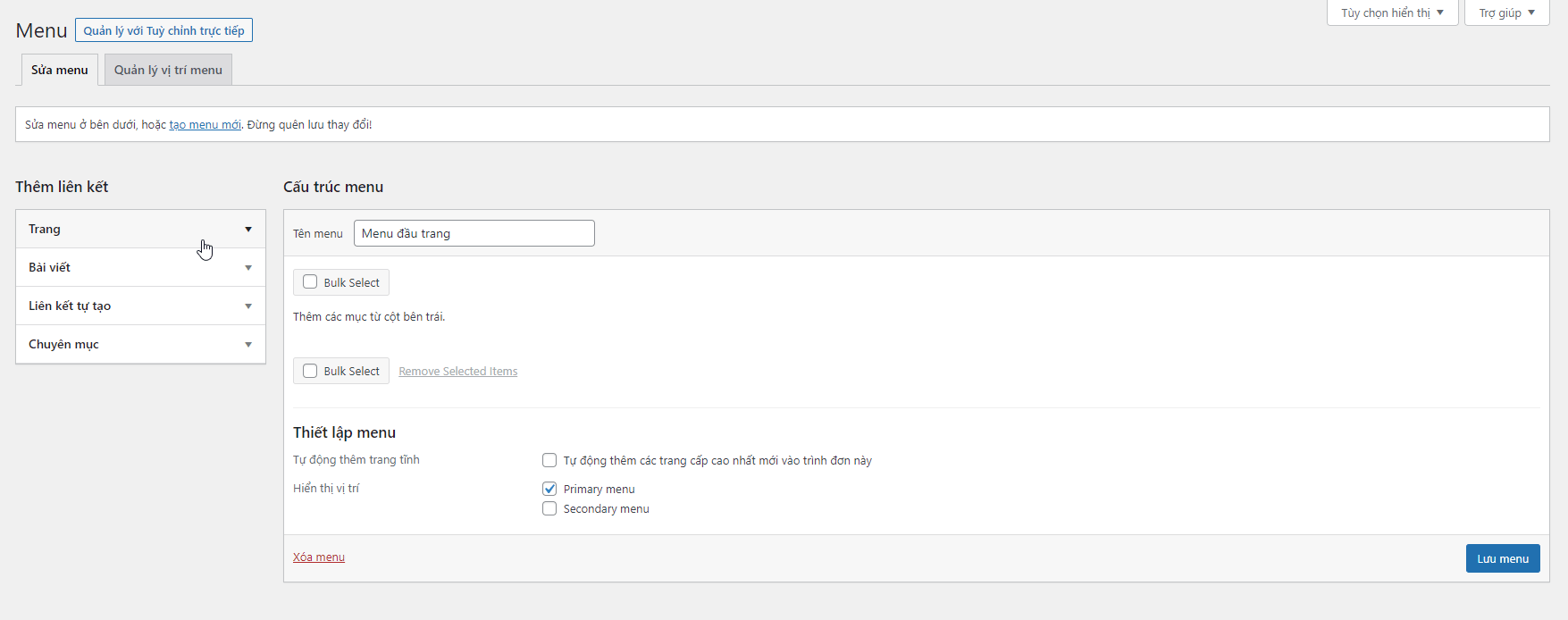Open the Tùy chọn hiển thị dropdown

point(1391,13)
